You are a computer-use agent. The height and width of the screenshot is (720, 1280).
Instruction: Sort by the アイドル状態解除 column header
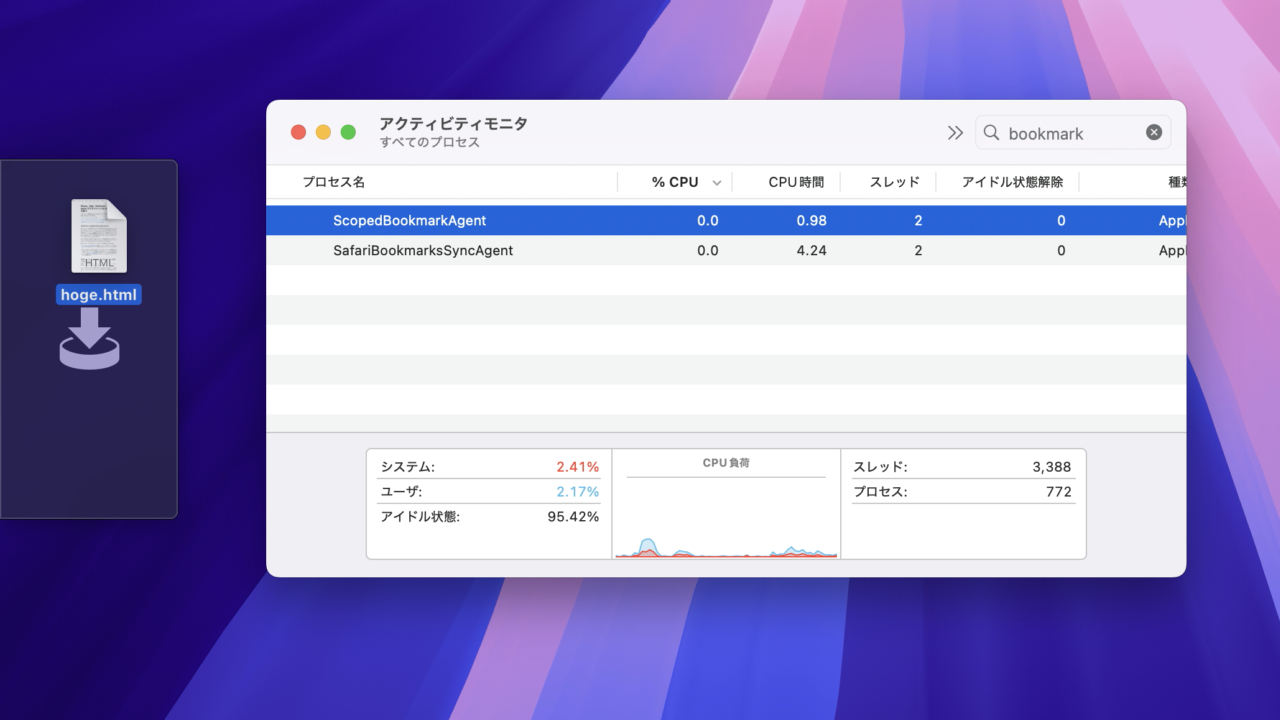coord(1012,182)
